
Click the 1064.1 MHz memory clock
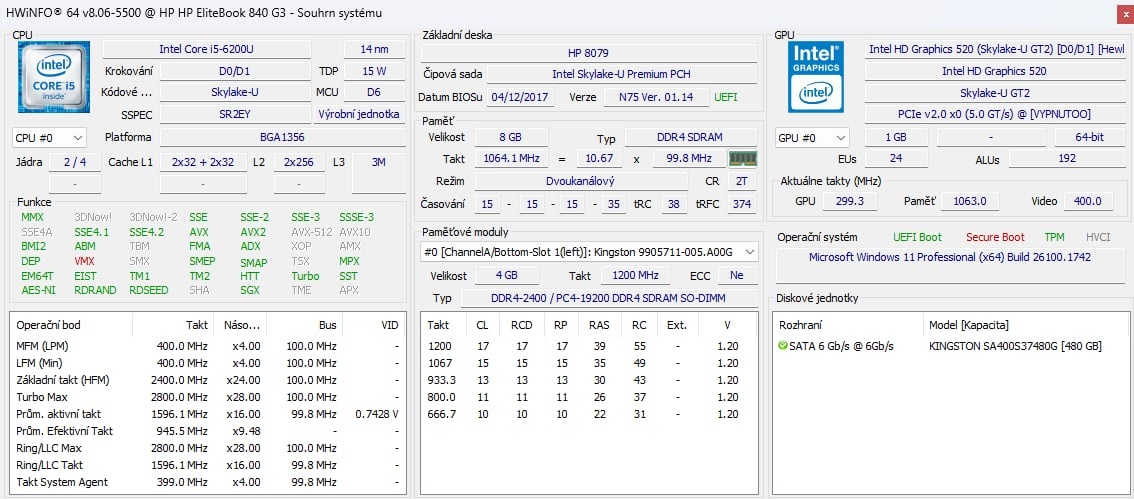[x=512, y=158]
